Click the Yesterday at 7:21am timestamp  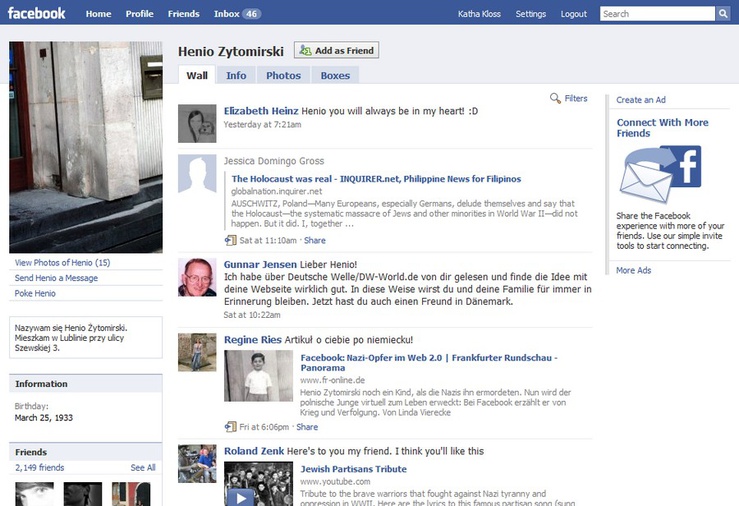[x=263, y=124]
